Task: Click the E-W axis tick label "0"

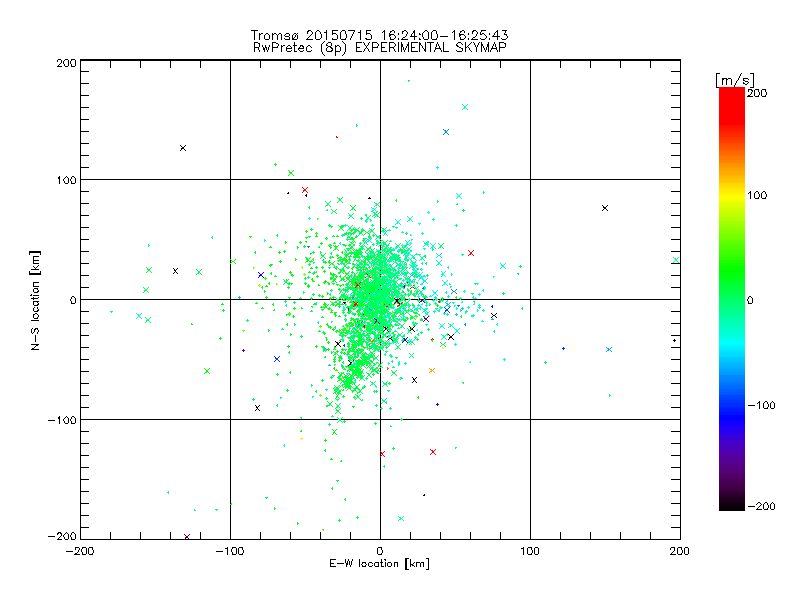Action: tap(380, 551)
